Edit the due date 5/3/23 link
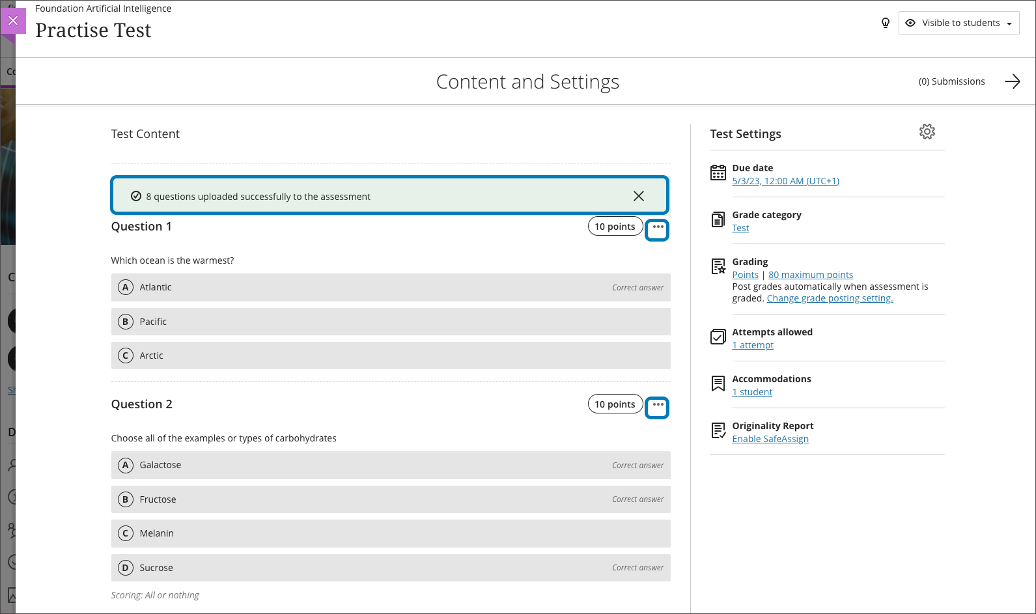The width and height of the screenshot is (1036, 614). [x=785, y=181]
